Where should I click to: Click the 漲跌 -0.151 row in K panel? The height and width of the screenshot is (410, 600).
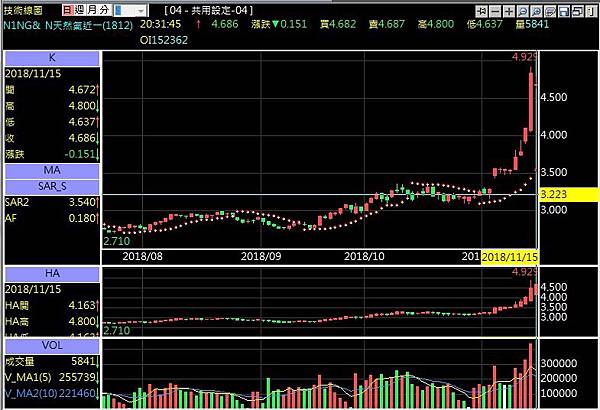tap(52, 154)
